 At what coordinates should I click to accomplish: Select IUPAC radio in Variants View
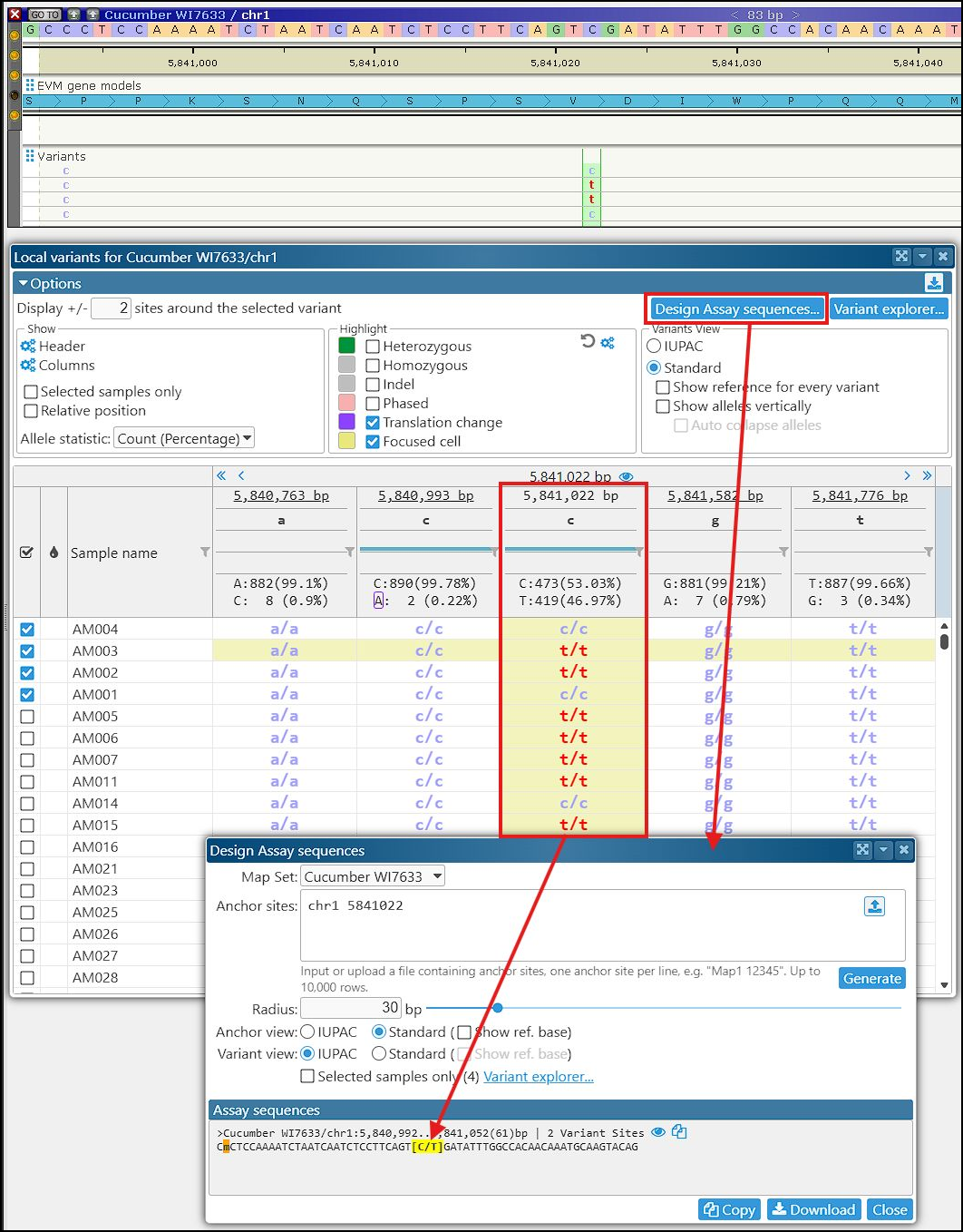(x=654, y=347)
